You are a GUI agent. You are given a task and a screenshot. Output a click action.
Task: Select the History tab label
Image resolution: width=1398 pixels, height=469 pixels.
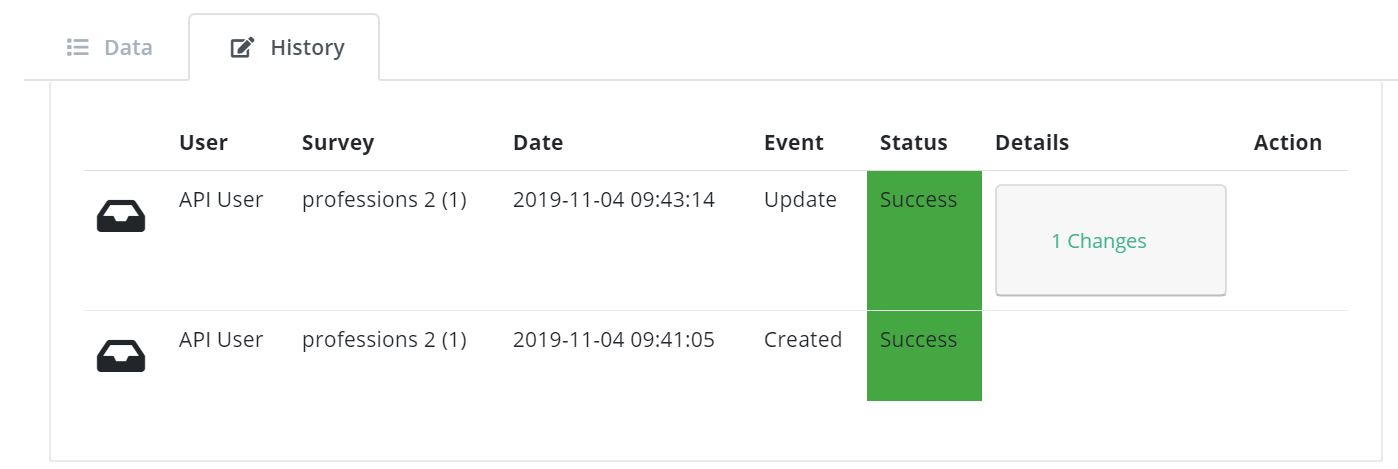coord(307,48)
